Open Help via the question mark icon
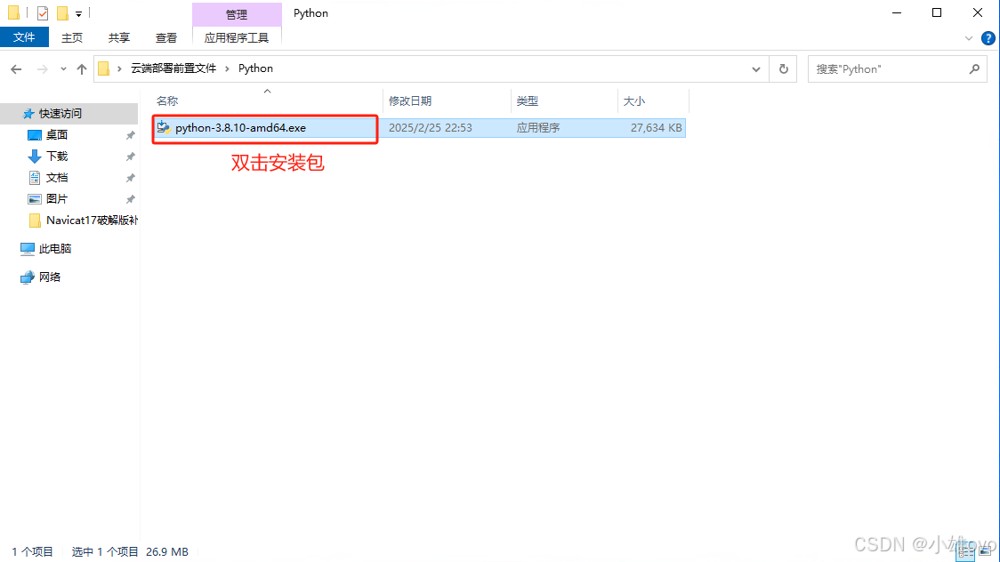Viewport: 1000px width, 562px height. tap(988, 38)
